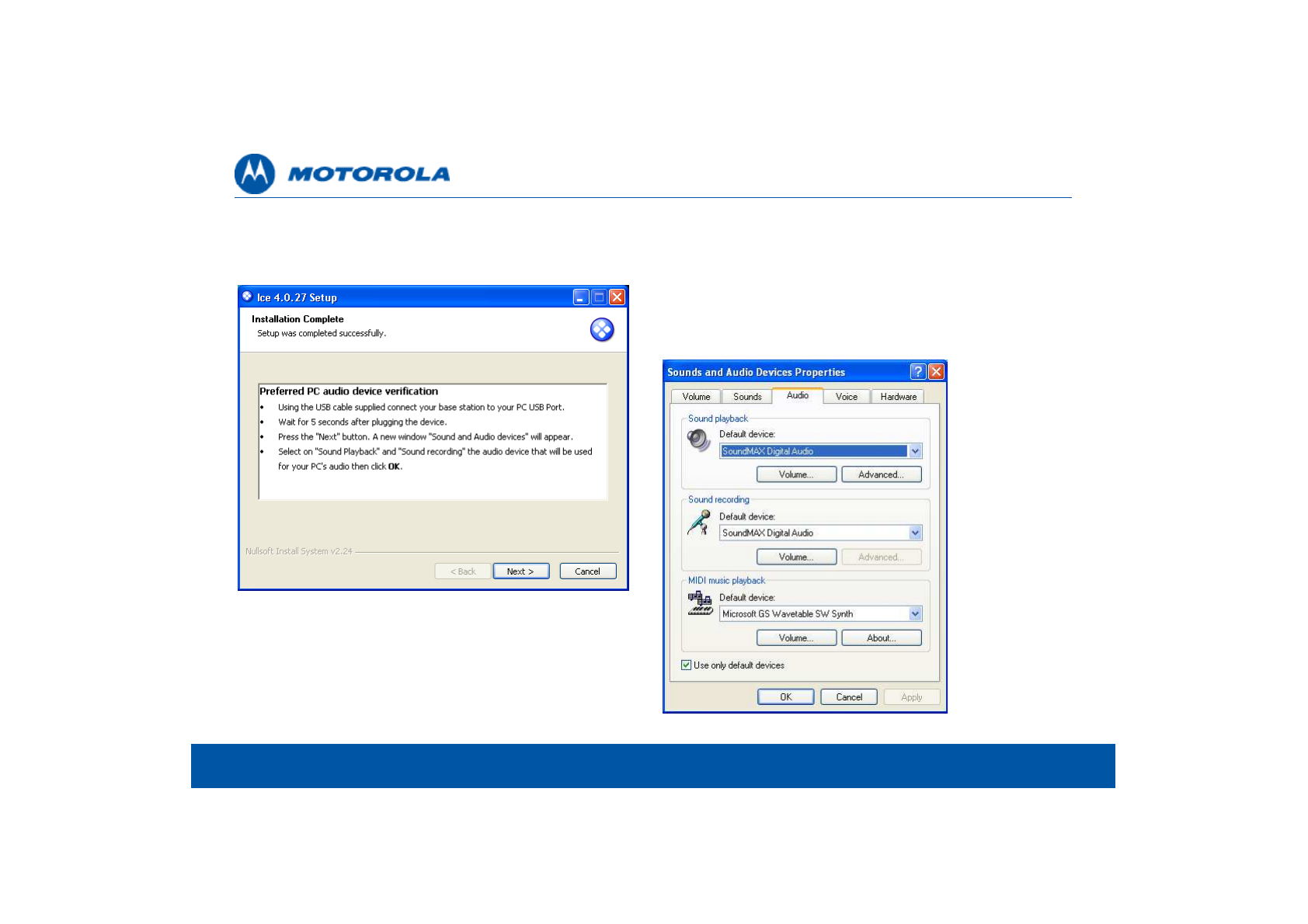
Task: Click the 'Using the USB cable supplied' instruction line
Action: [x=421, y=407]
